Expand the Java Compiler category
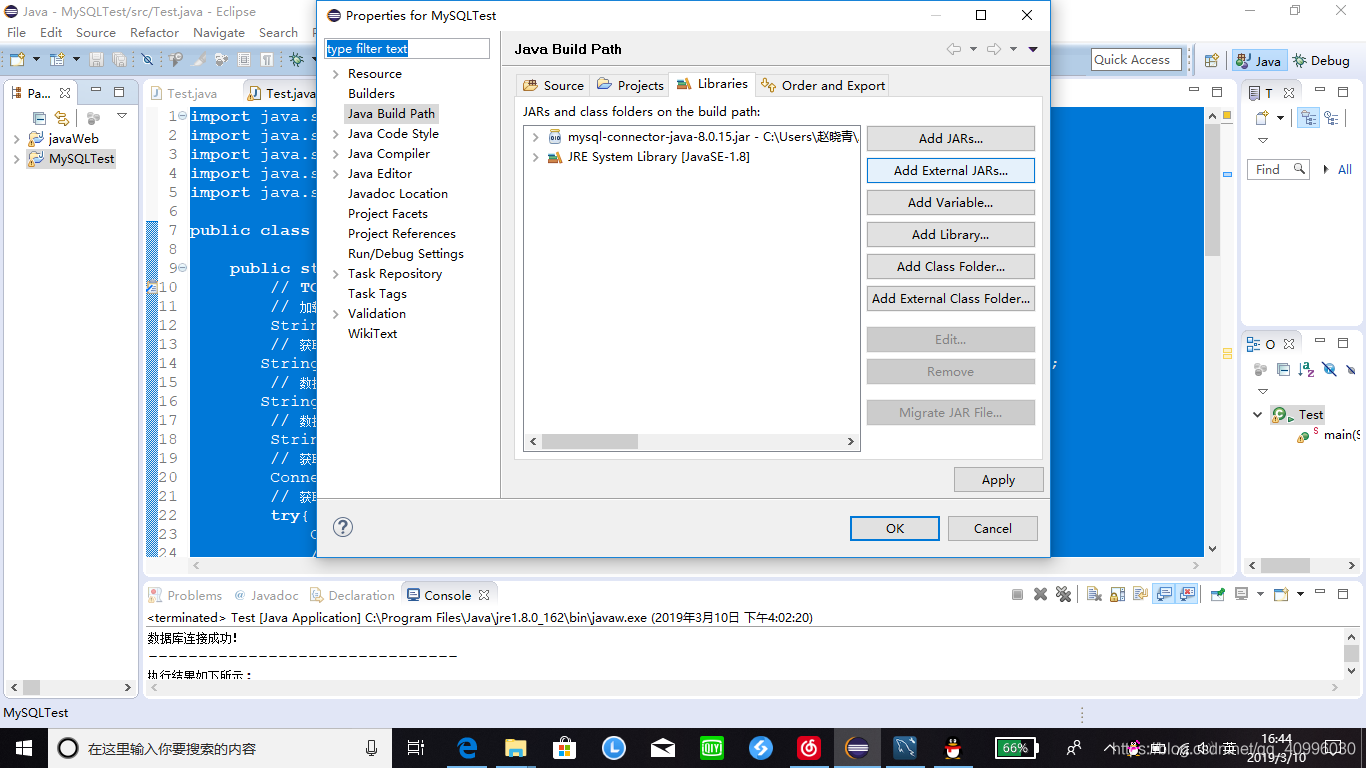Screen dimensions: 1366x768 tap(335, 154)
